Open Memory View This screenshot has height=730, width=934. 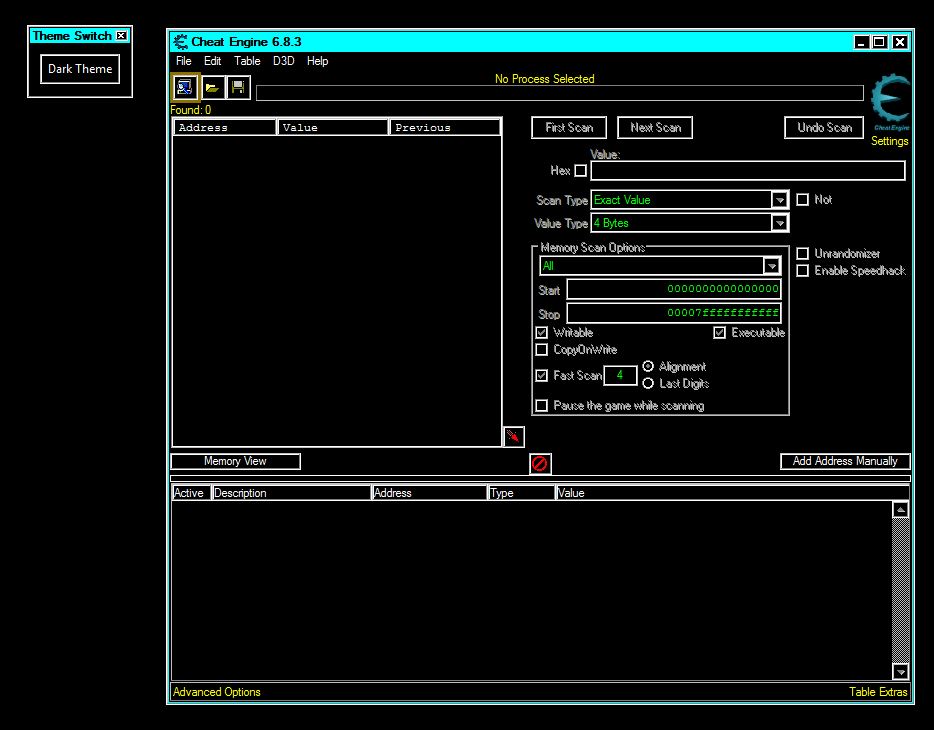pos(235,461)
